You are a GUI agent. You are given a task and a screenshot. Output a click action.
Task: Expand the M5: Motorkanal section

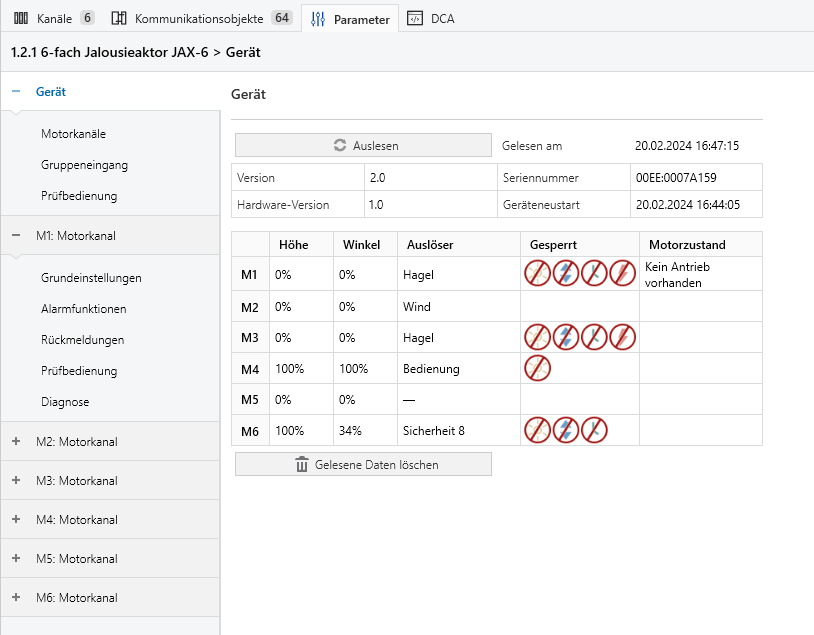(x=16, y=558)
